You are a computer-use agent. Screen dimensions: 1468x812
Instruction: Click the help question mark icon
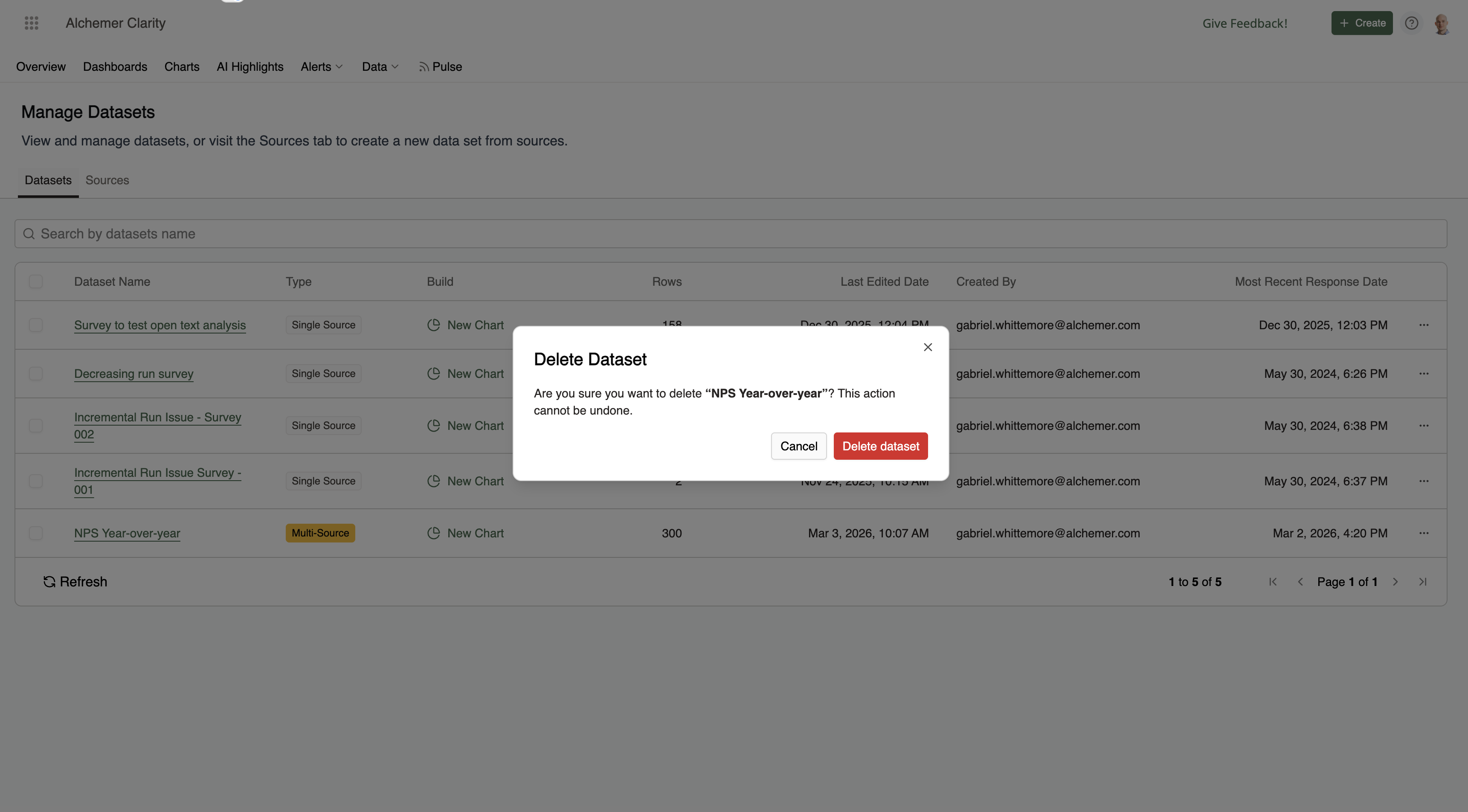[1411, 23]
